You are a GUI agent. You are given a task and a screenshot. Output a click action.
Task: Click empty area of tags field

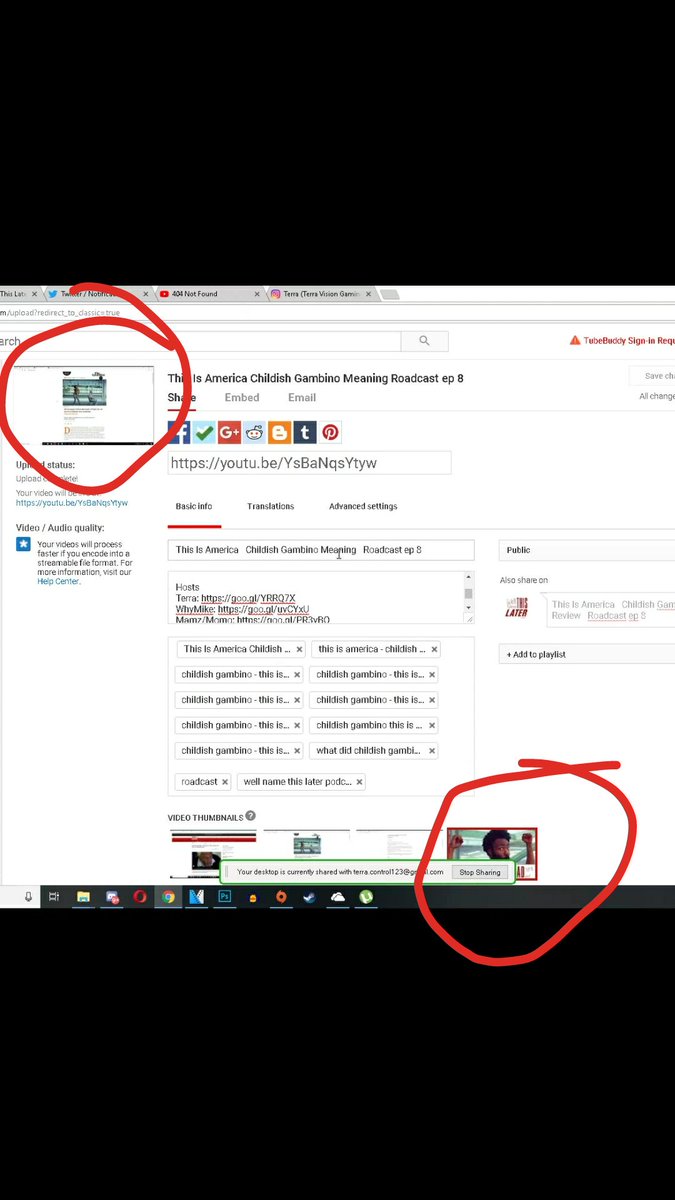(420, 782)
